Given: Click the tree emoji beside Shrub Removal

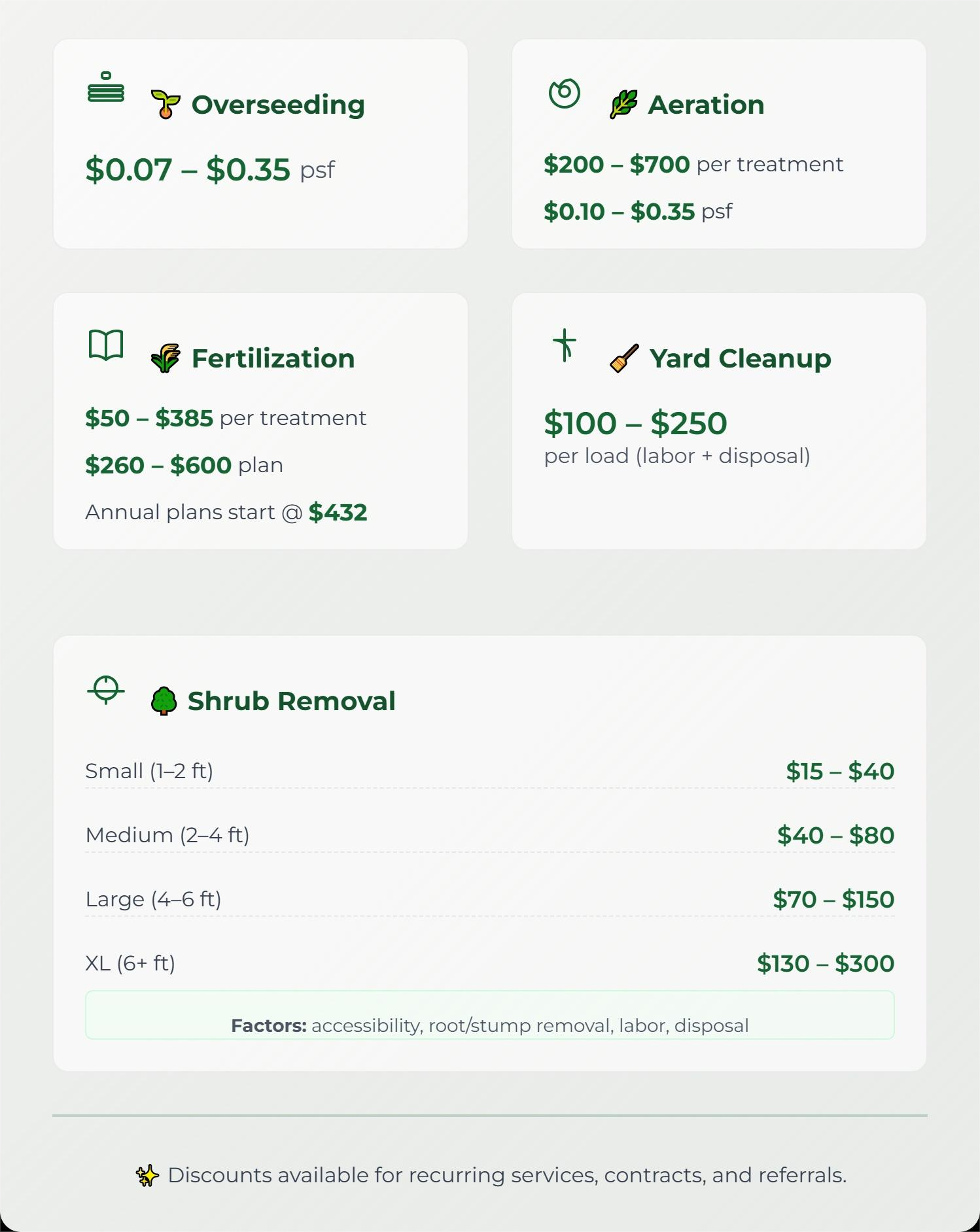Looking at the screenshot, I should click(x=164, y=701).
